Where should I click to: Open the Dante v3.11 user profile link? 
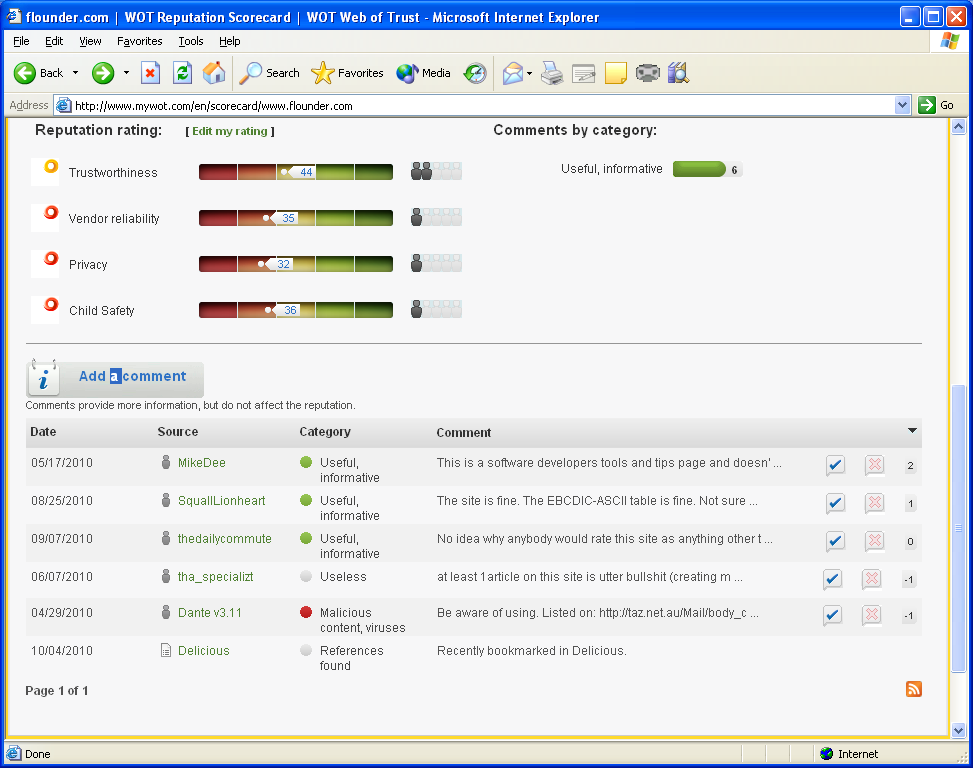210,613
